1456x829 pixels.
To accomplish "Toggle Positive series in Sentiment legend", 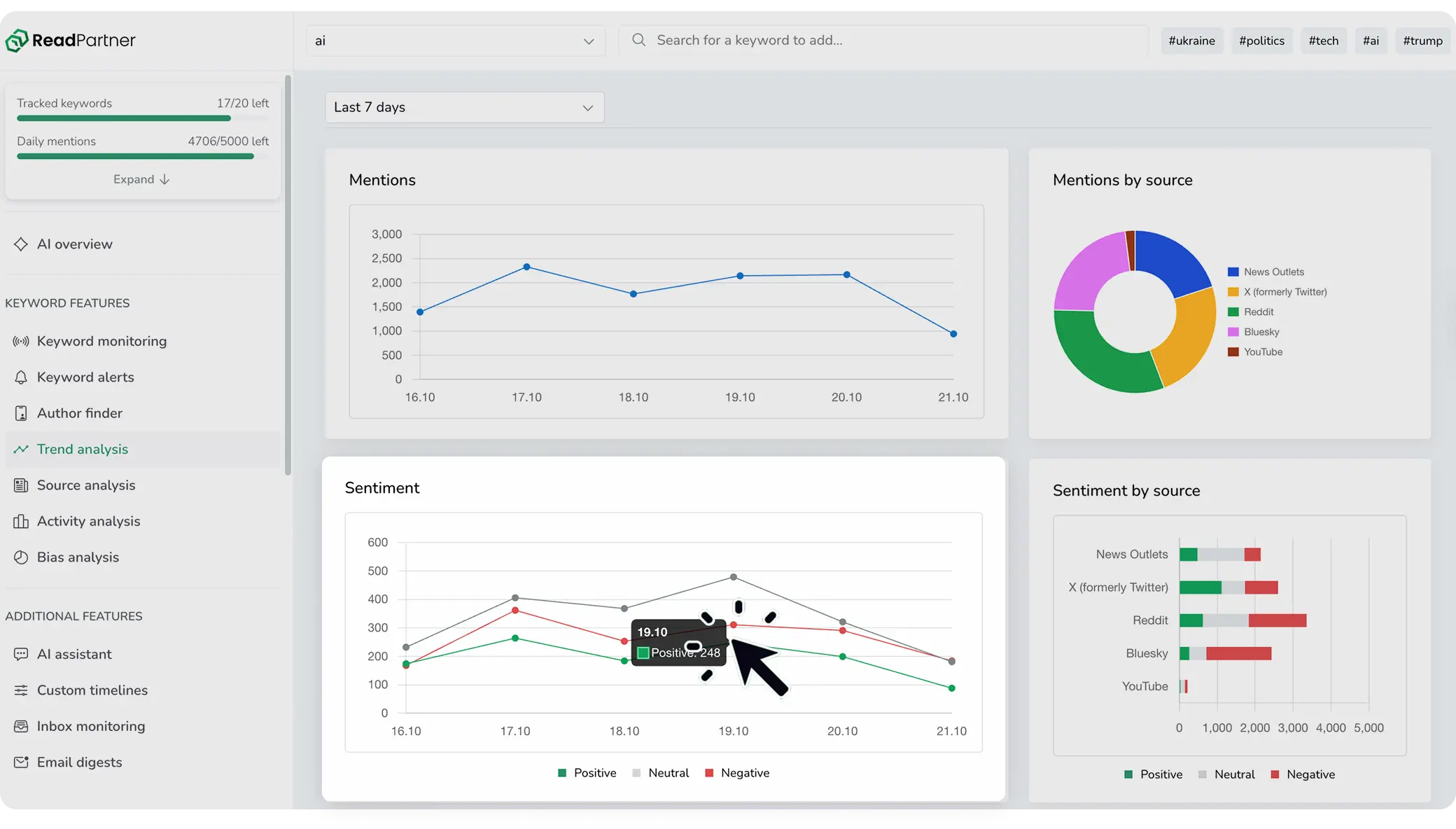I will click(x=587, y=773).
